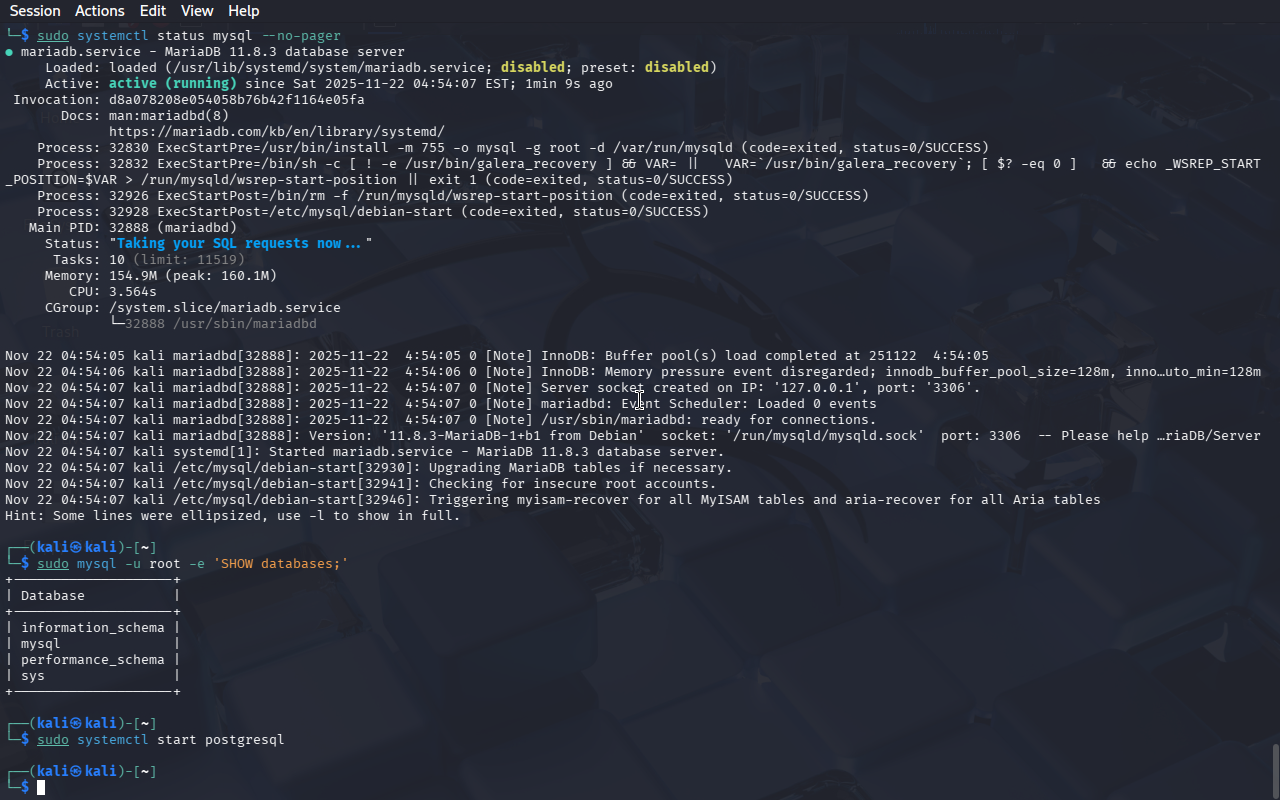Select information_schema row in Database table

click(92, 628)
